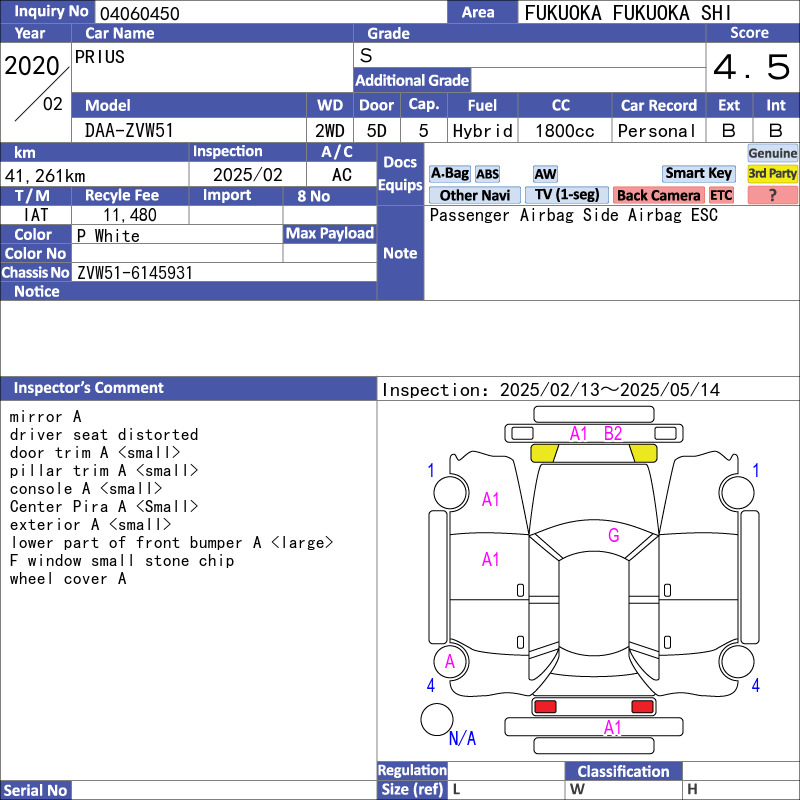This screenshot has height=800, width=800.
Task: Click the Genuine legend label
Action: pyautogui.click(x=772, y=153)
